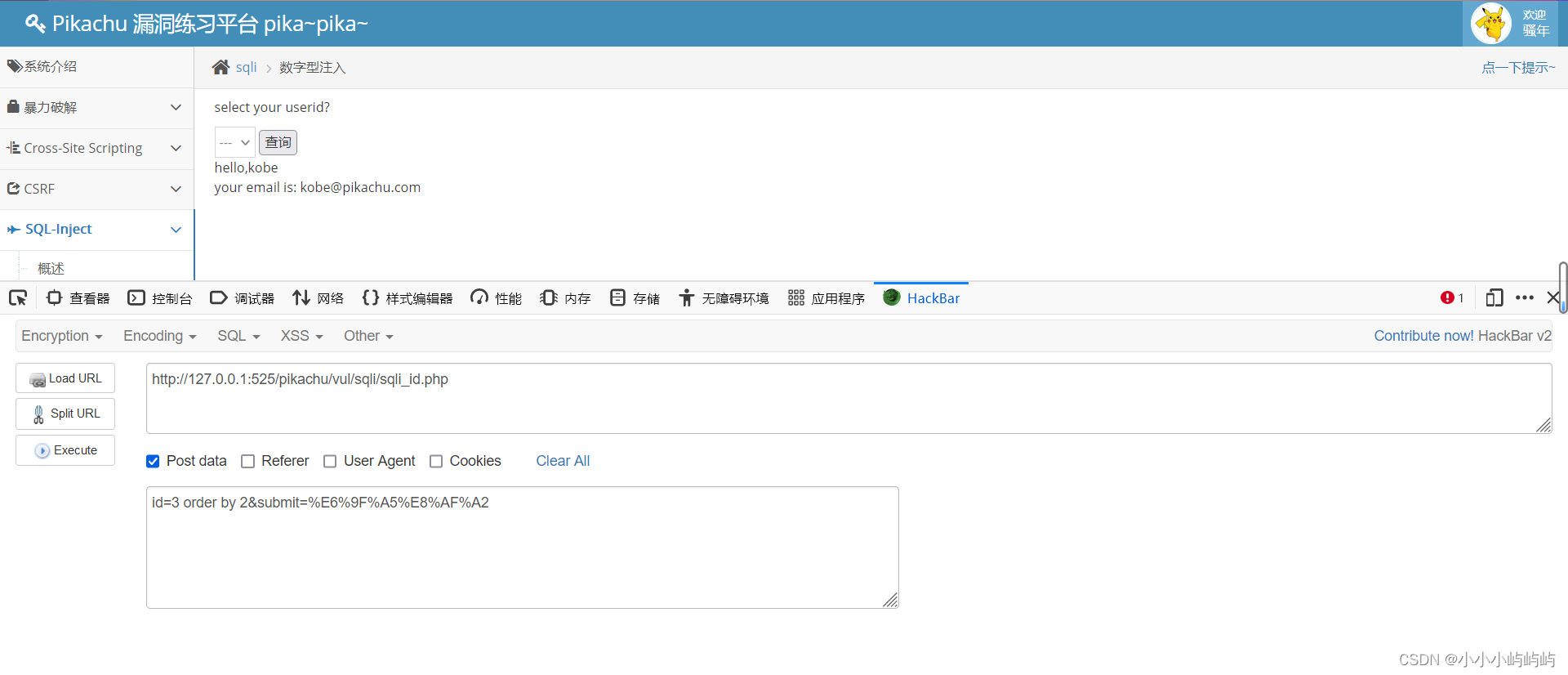Open the Encoding dropdown in HackBar
The image size is (1568, 675).
[x=160, y=336]
